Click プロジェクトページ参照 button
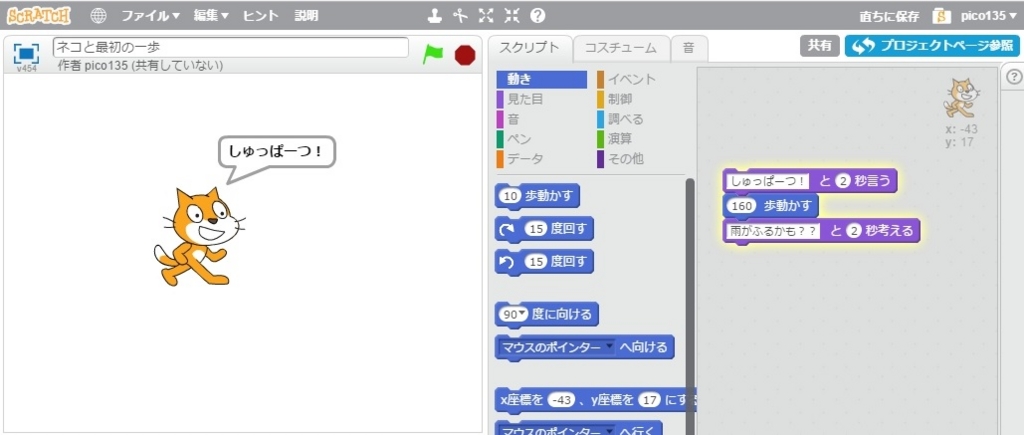Image resolution: width=1024 pixels, height=435 pixels. [x=932, y=46]
